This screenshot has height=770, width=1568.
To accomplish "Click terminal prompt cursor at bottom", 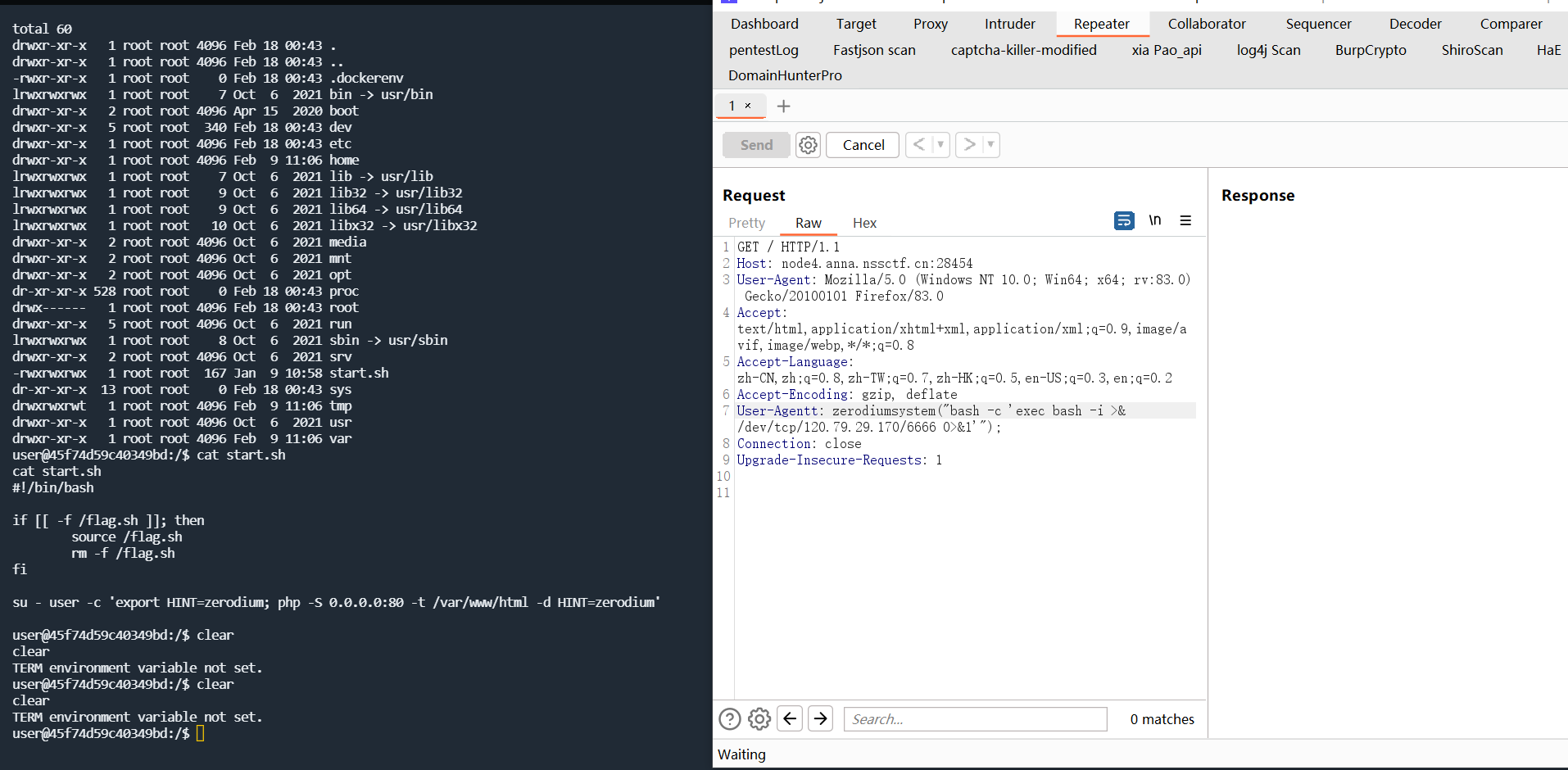I will 201,733.
